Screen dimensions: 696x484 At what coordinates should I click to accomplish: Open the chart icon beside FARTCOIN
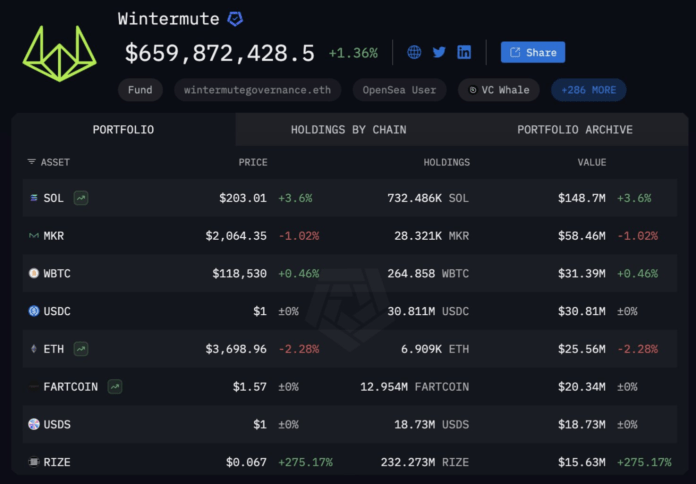[115, 387]
